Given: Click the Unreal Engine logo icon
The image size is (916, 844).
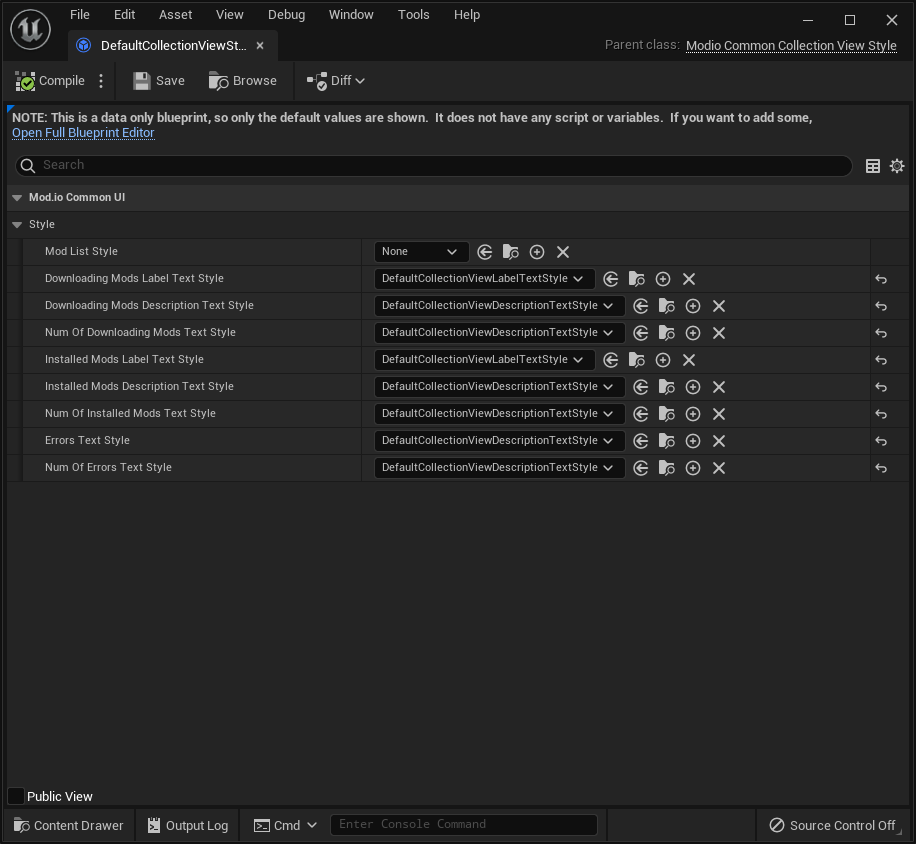Looking at the screenshot, I should pos(30,29).
